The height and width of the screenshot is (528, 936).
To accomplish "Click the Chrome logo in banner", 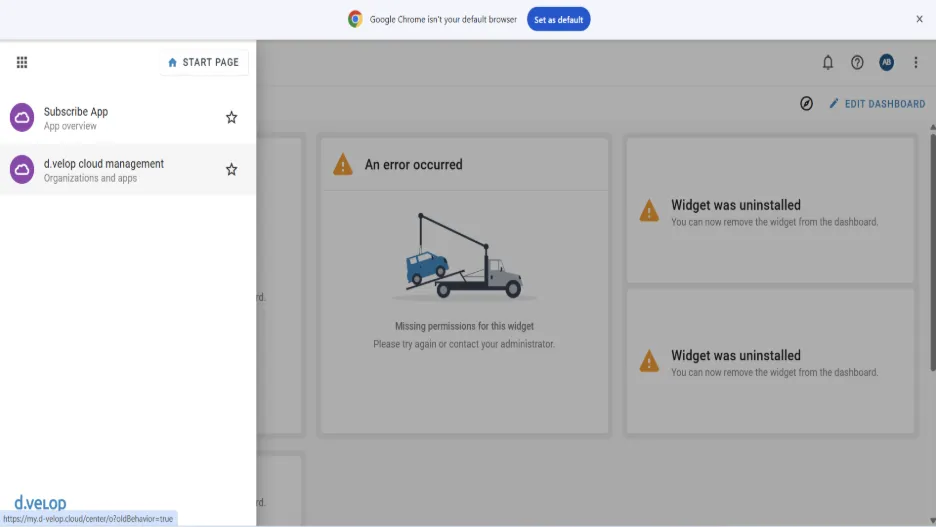I will coord(355,19).
